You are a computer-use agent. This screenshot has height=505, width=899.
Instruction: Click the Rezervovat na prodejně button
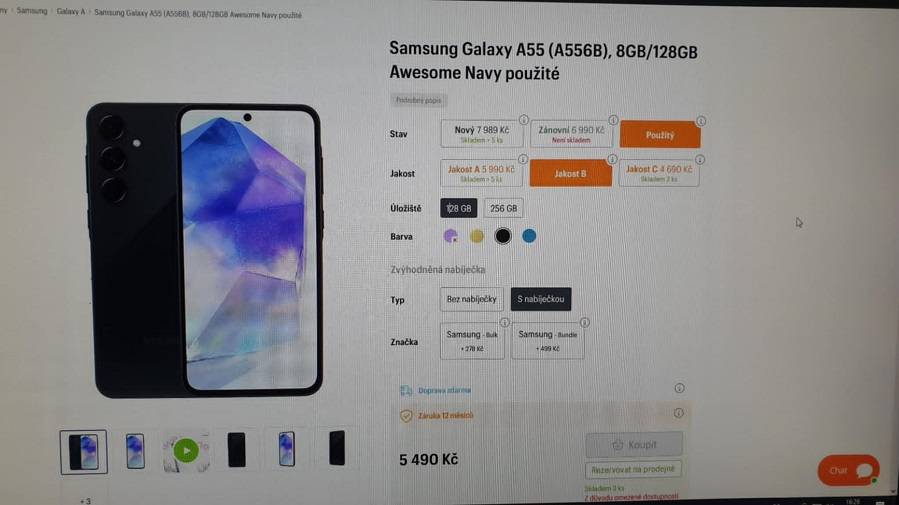pyautogui.click(x=633, y=469)
